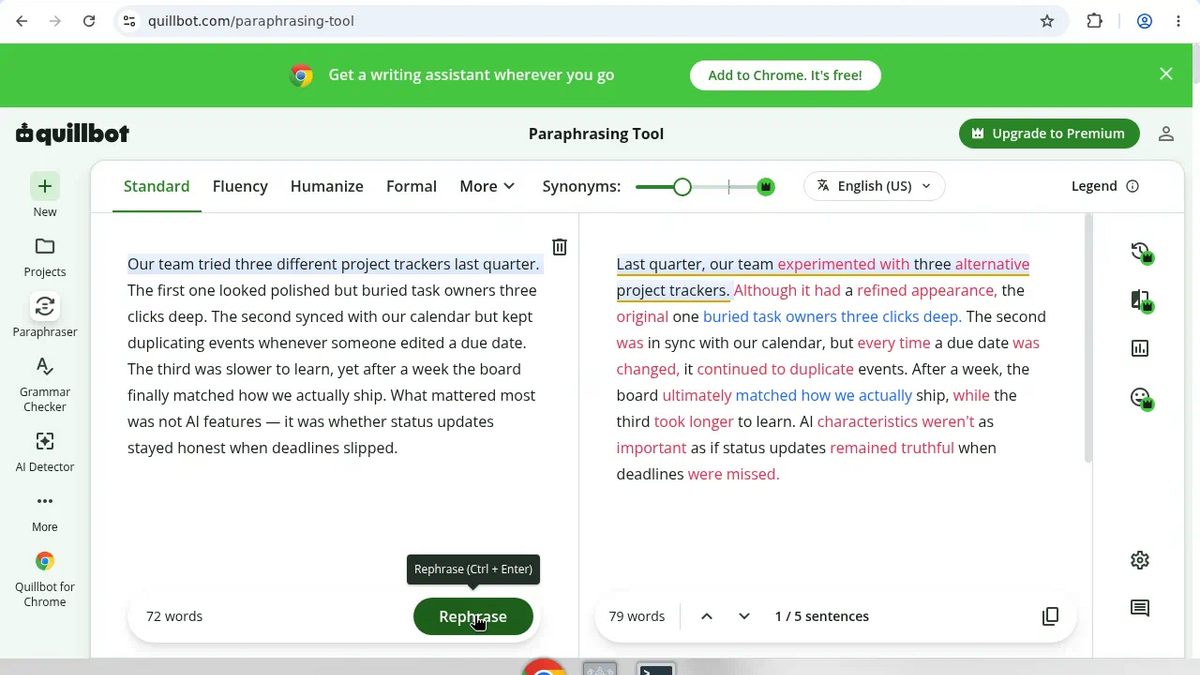Close the green Chrome extension banner
The image size is (1200, 675).
point(1166,74)
